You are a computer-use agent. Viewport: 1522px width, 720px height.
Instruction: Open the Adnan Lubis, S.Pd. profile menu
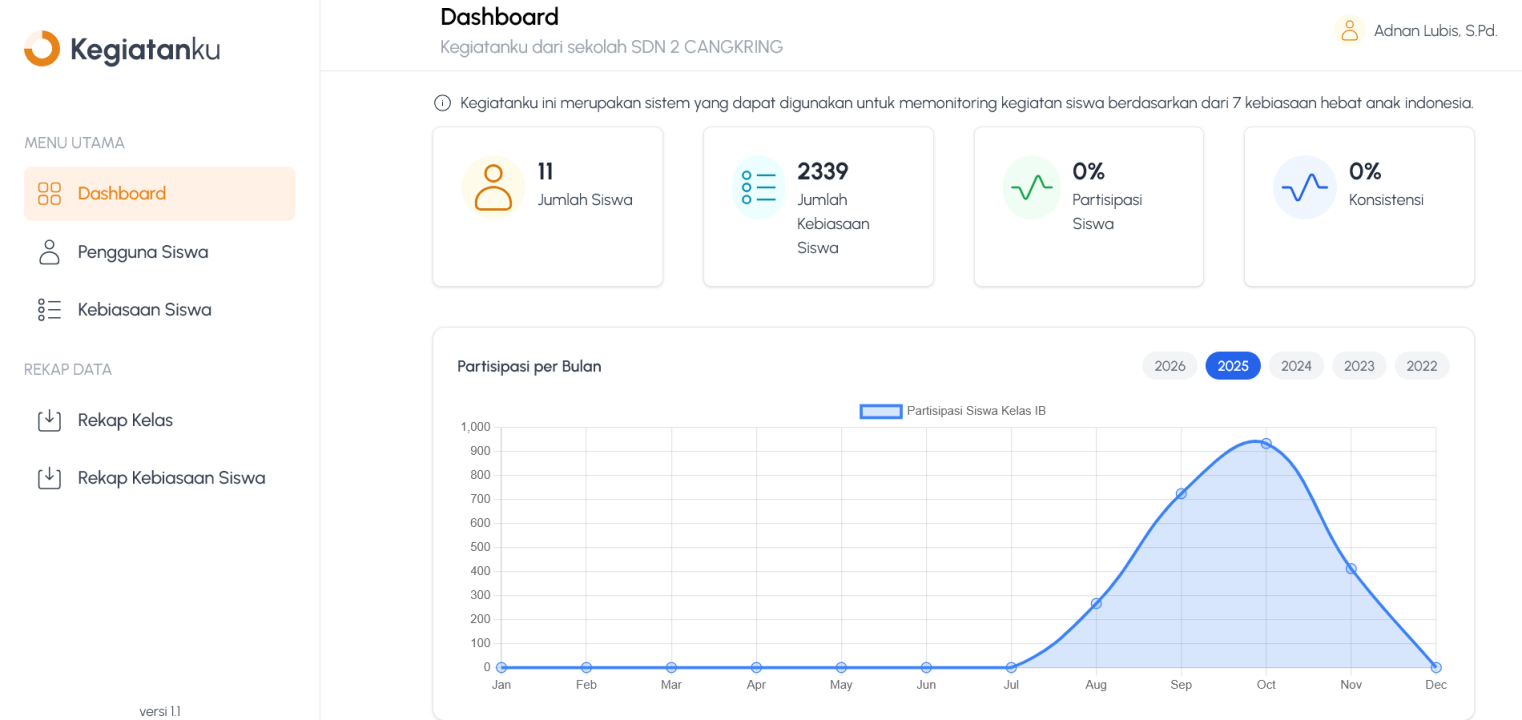coord(1435,31)
